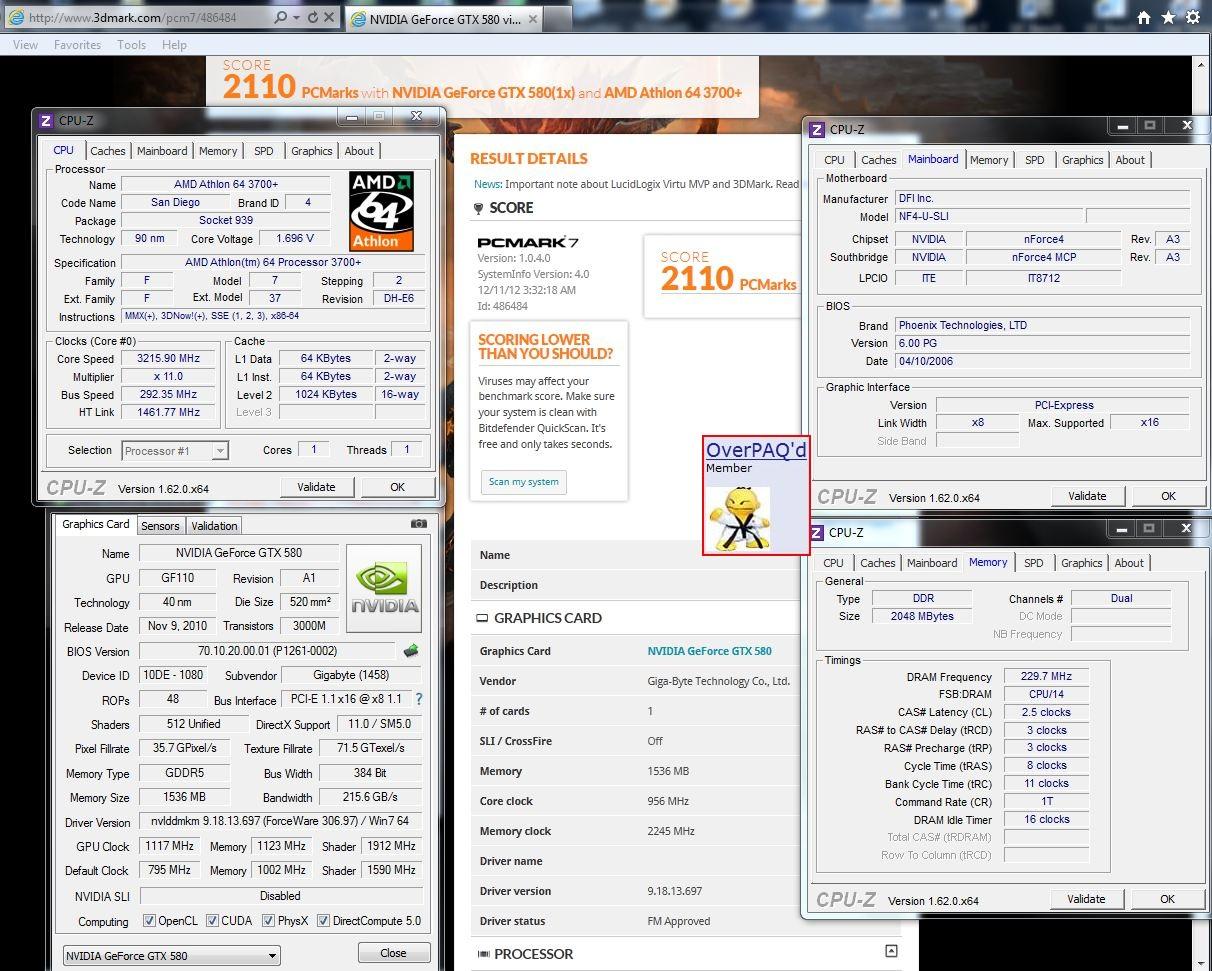The width and height of the screenshot is (1212, 971).
Task: Select the CPU tab in Memory window
Action: pos(833,563)
